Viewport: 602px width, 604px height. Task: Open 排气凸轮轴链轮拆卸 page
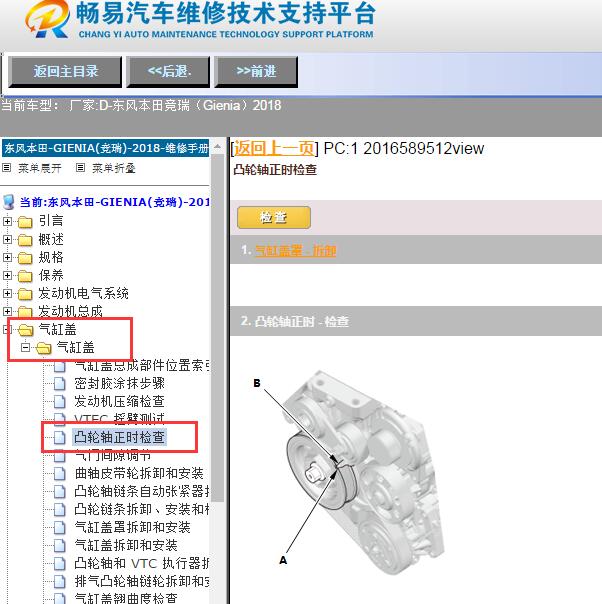pyautogui.click(x=141, y=581)
